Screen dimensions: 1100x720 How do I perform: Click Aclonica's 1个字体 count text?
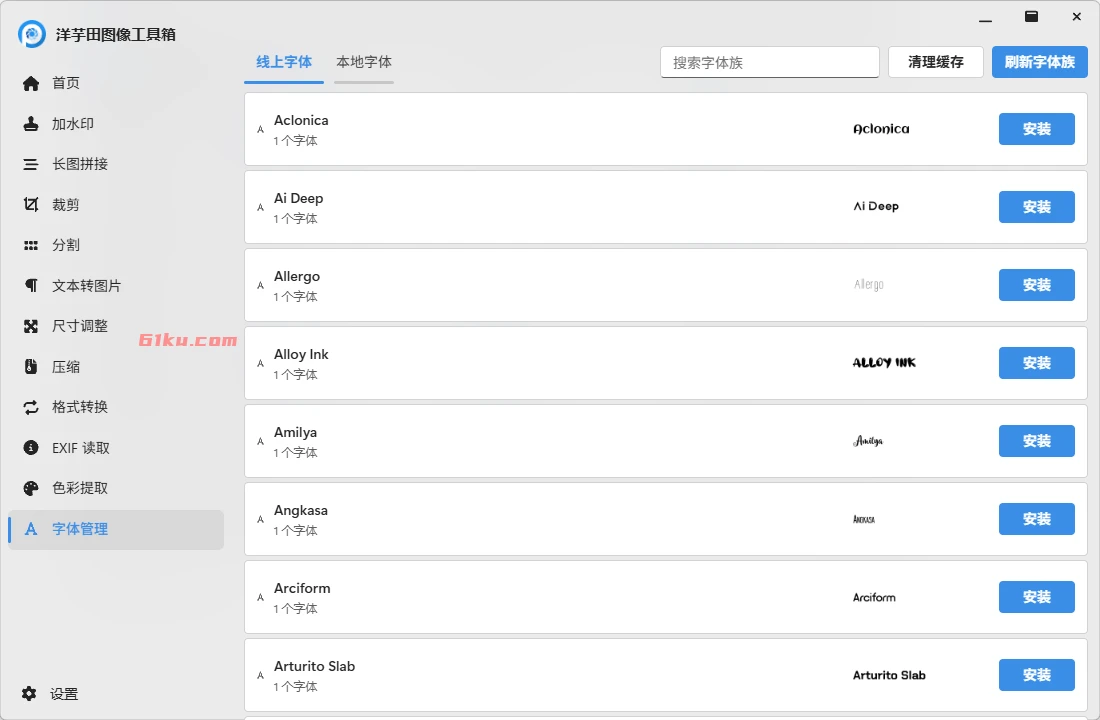295,141
